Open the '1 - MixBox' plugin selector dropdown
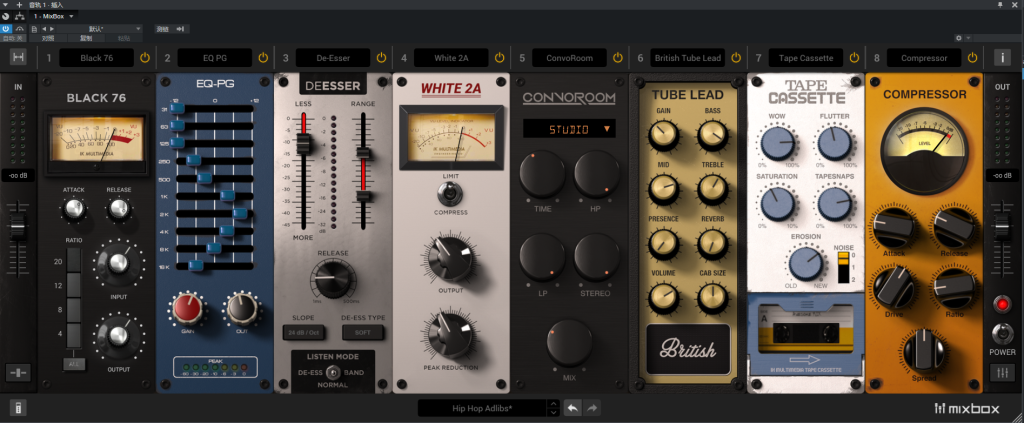Image resolution: width=1024 pixels, height=423 pixels. [x=55, y=16]
